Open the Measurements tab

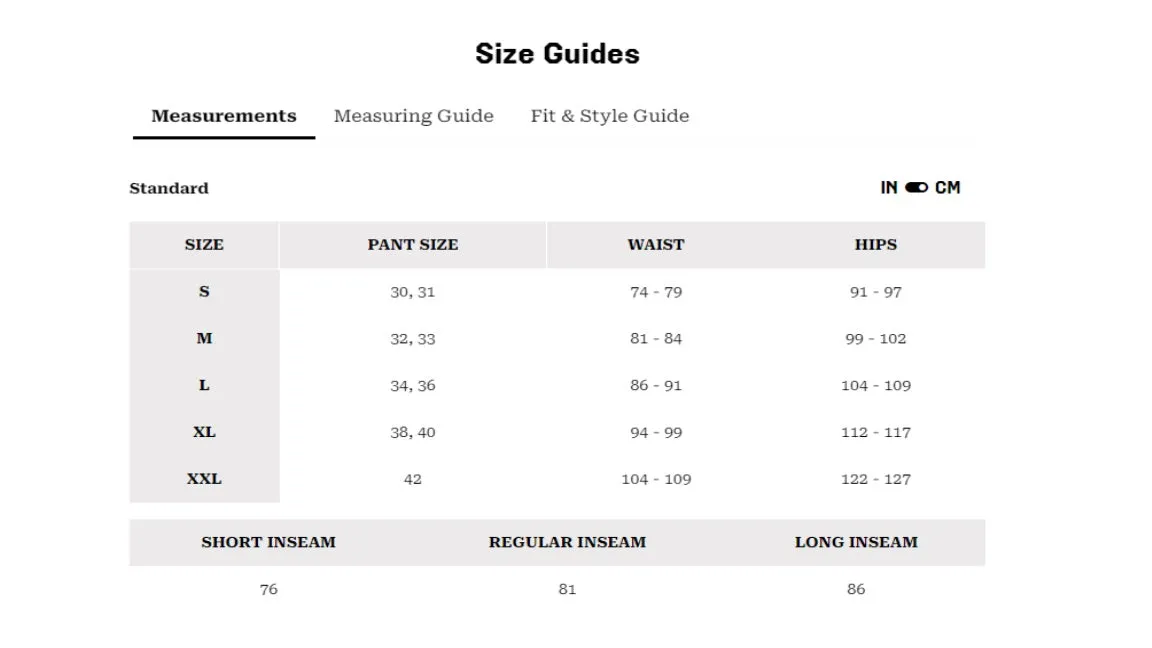pos(224,116)
